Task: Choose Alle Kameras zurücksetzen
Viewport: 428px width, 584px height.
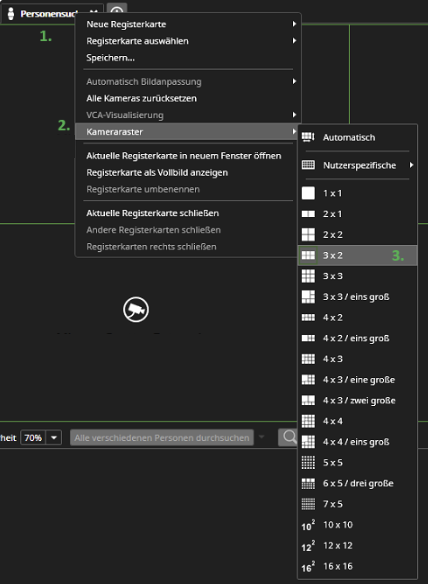Action: click(141, 98)
